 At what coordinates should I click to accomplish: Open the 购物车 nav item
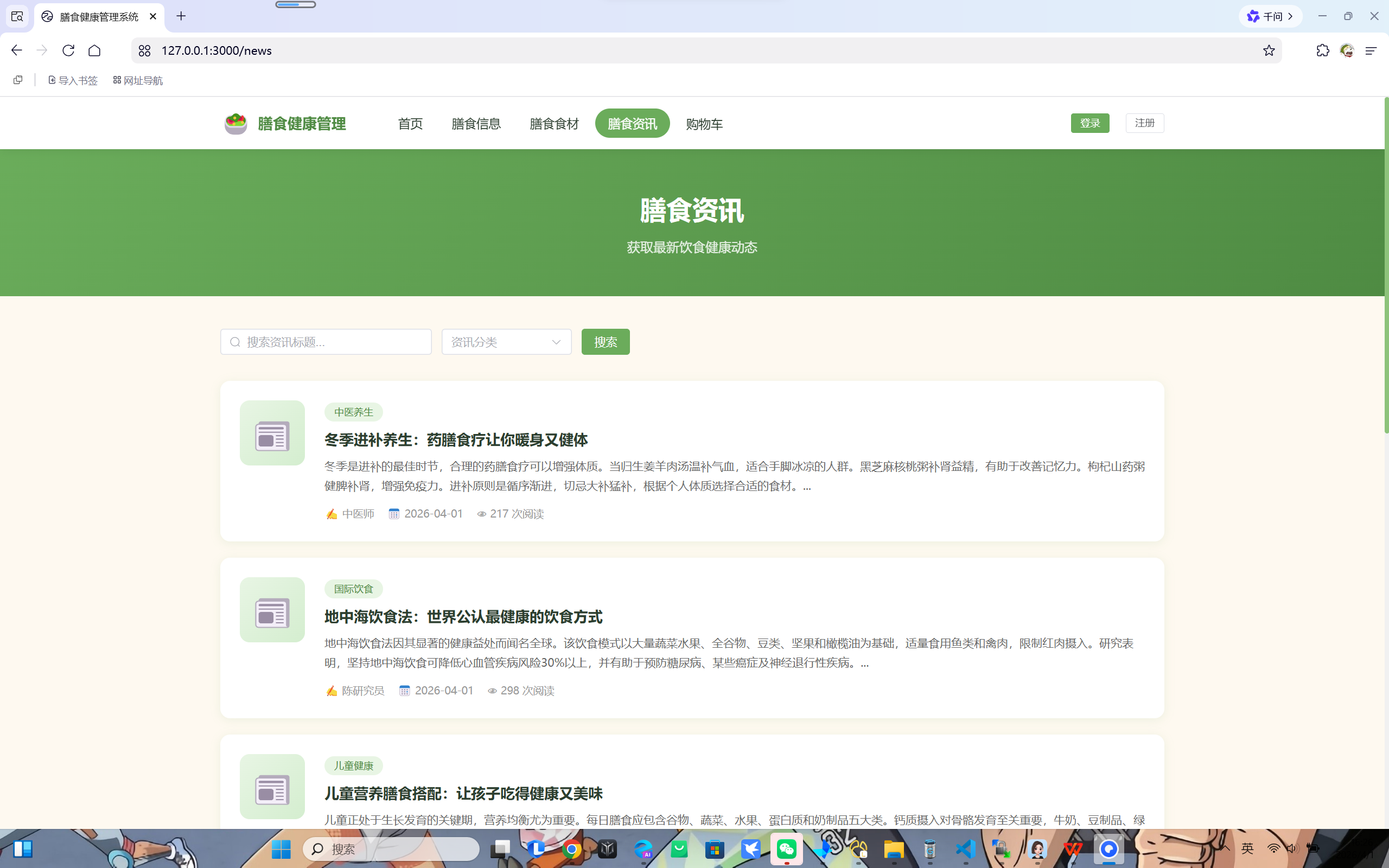[704, 124]
